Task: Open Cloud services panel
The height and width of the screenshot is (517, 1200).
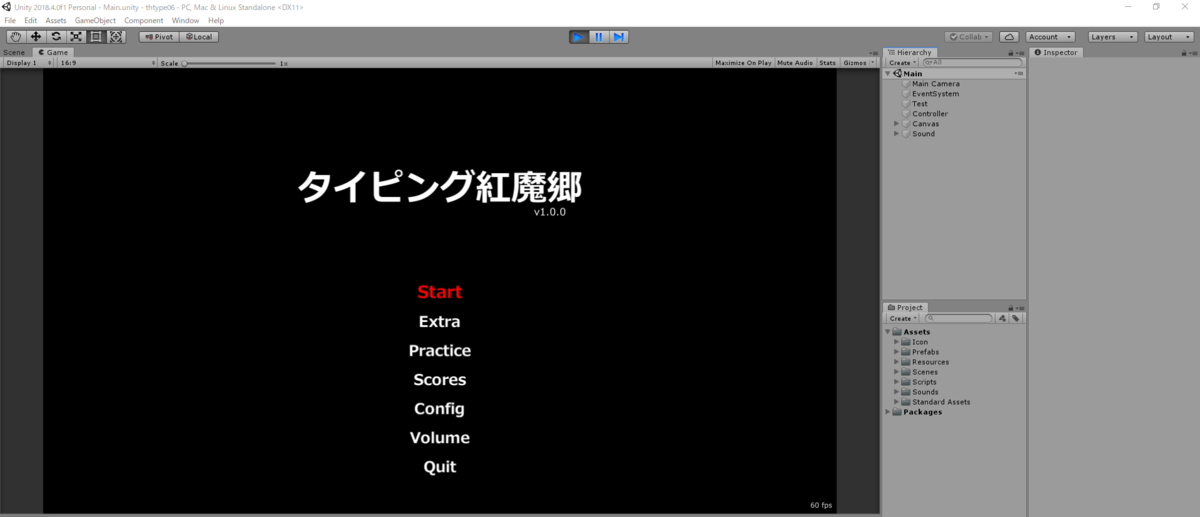Action: tap(1009, 37)
